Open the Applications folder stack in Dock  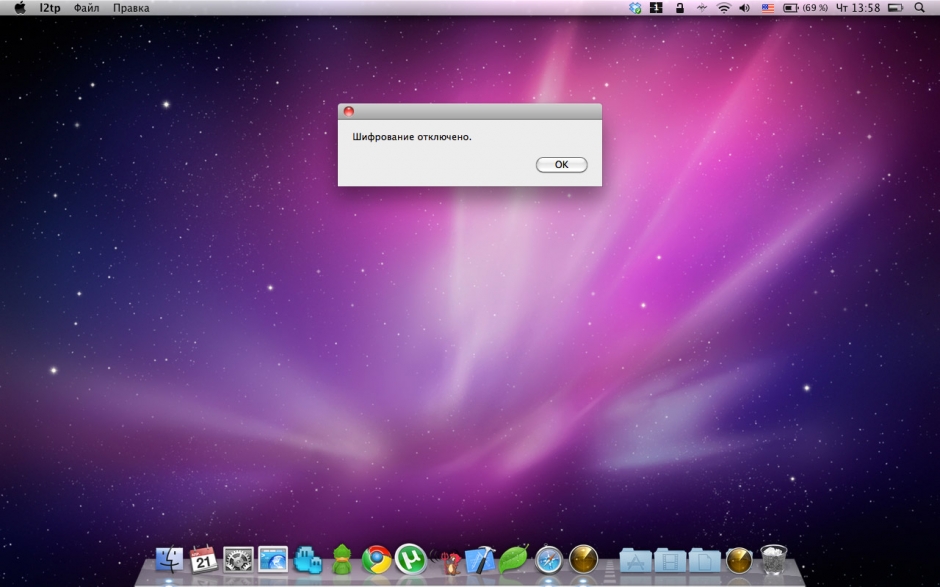(x=635, y=561)
